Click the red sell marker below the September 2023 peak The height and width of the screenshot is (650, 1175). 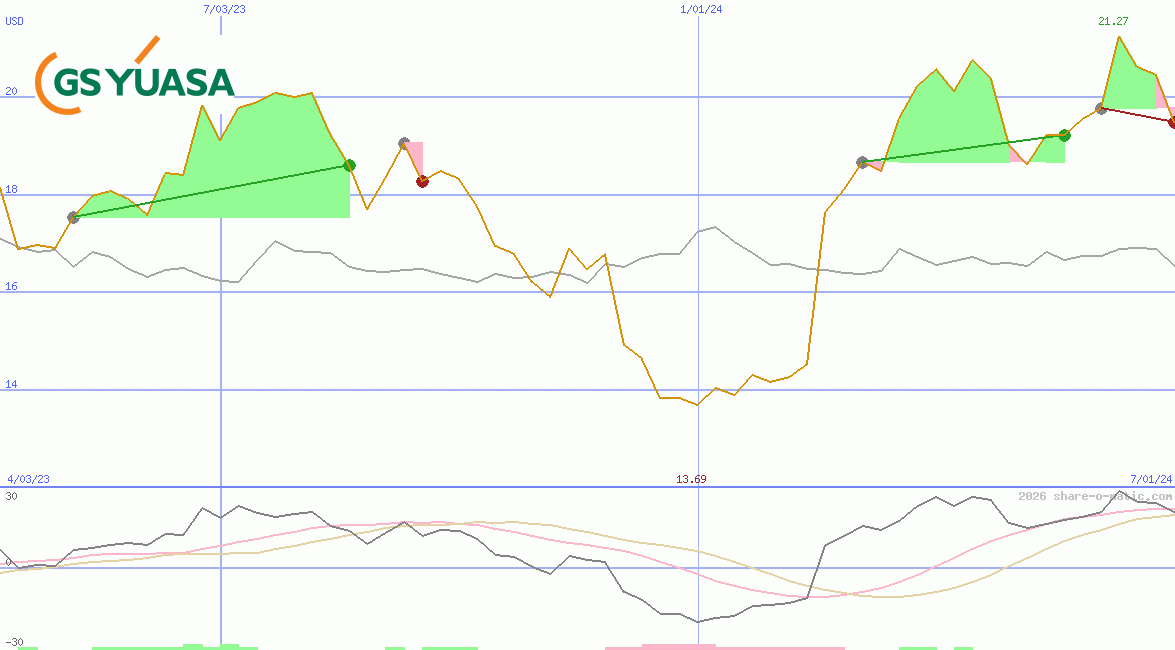point(421,181)
